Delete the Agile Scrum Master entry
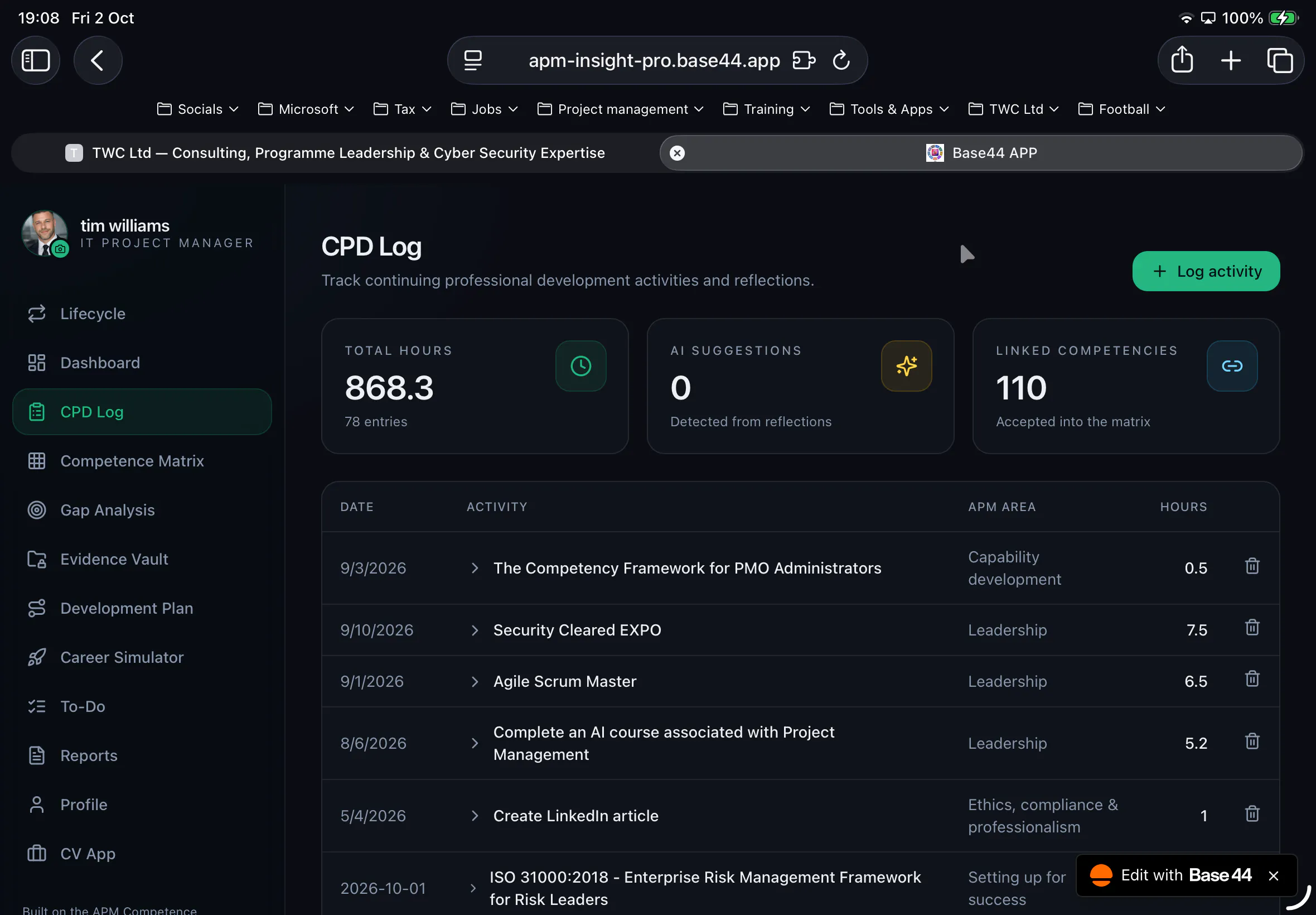Image resolution: width=1316 pixels, height=915 pixels. [x=1252, y=679]
